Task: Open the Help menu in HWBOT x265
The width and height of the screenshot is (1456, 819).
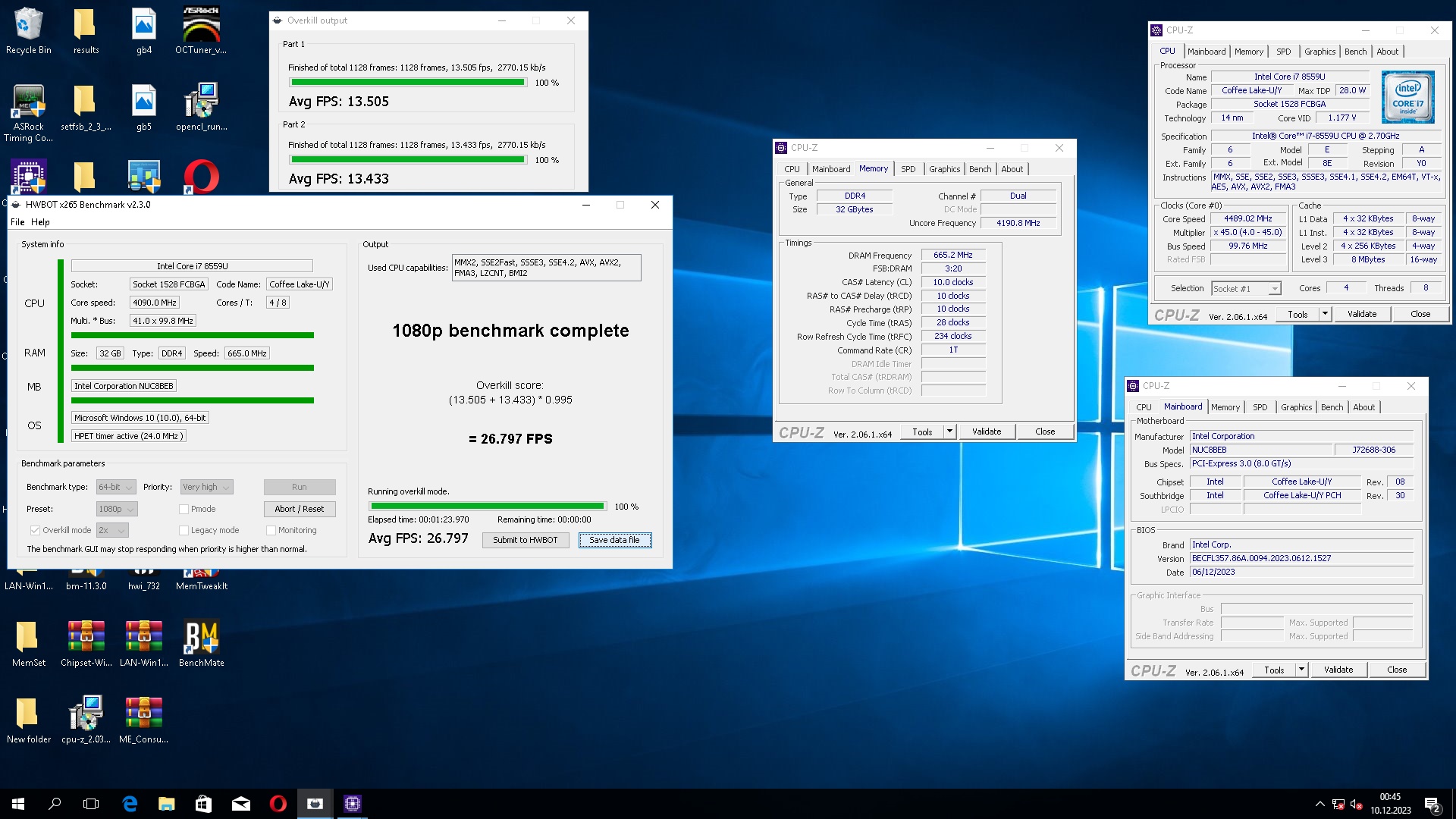Action: click(x=40, y=222)
